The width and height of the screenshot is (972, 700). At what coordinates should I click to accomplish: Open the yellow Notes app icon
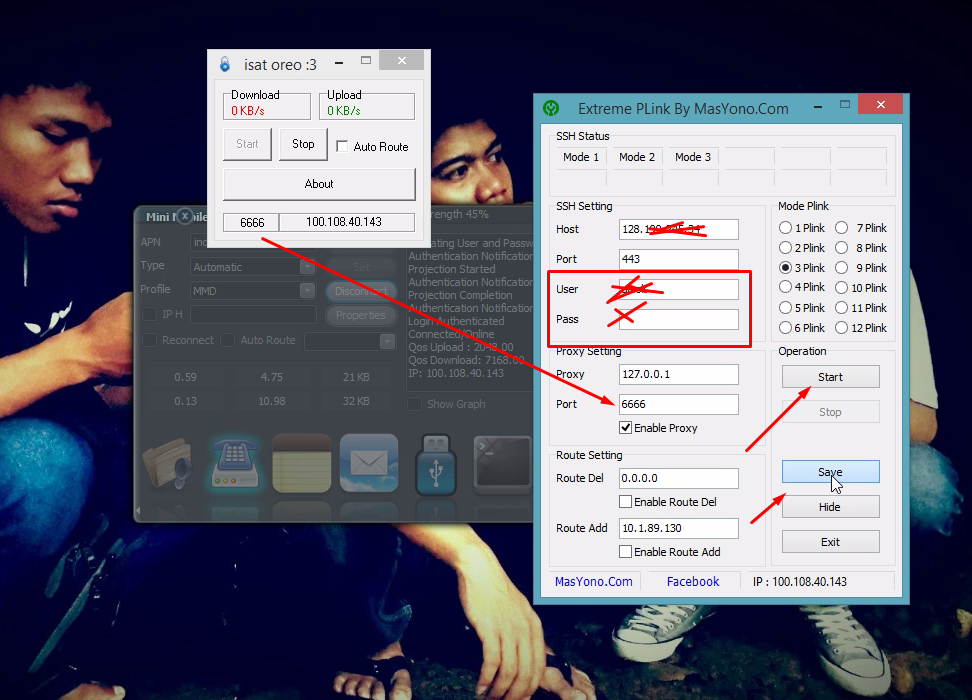[301, 465]
